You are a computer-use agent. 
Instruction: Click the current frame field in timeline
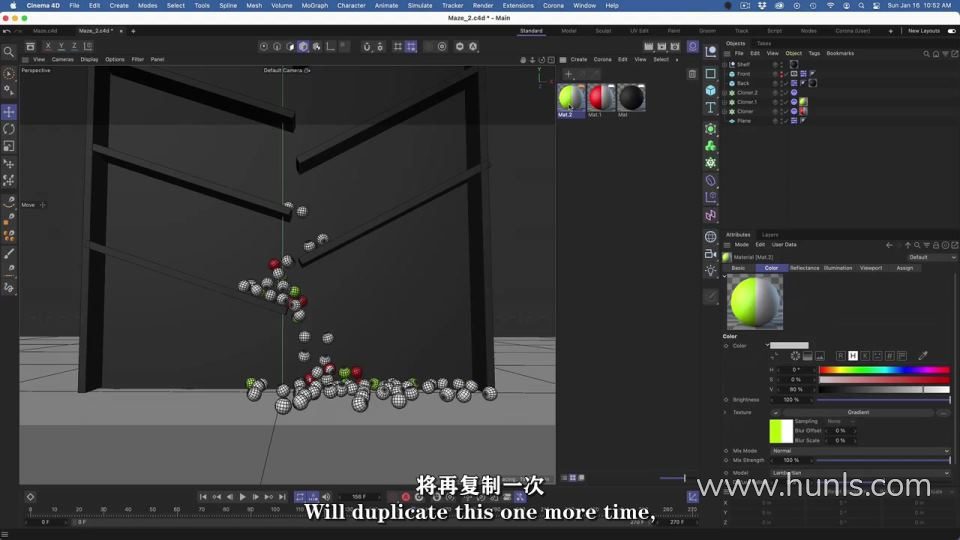tap(358, 497)
